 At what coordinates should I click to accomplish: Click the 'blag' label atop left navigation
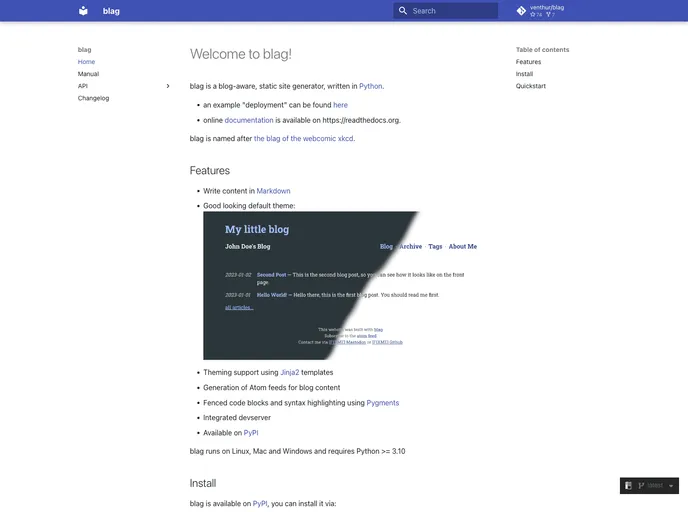(x=85, y=50)
